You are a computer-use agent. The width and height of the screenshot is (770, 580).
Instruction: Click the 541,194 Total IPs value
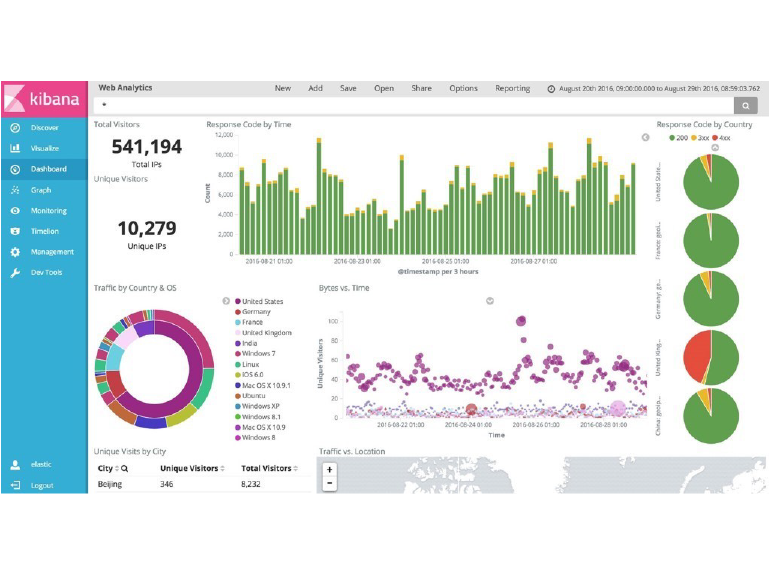146,147
